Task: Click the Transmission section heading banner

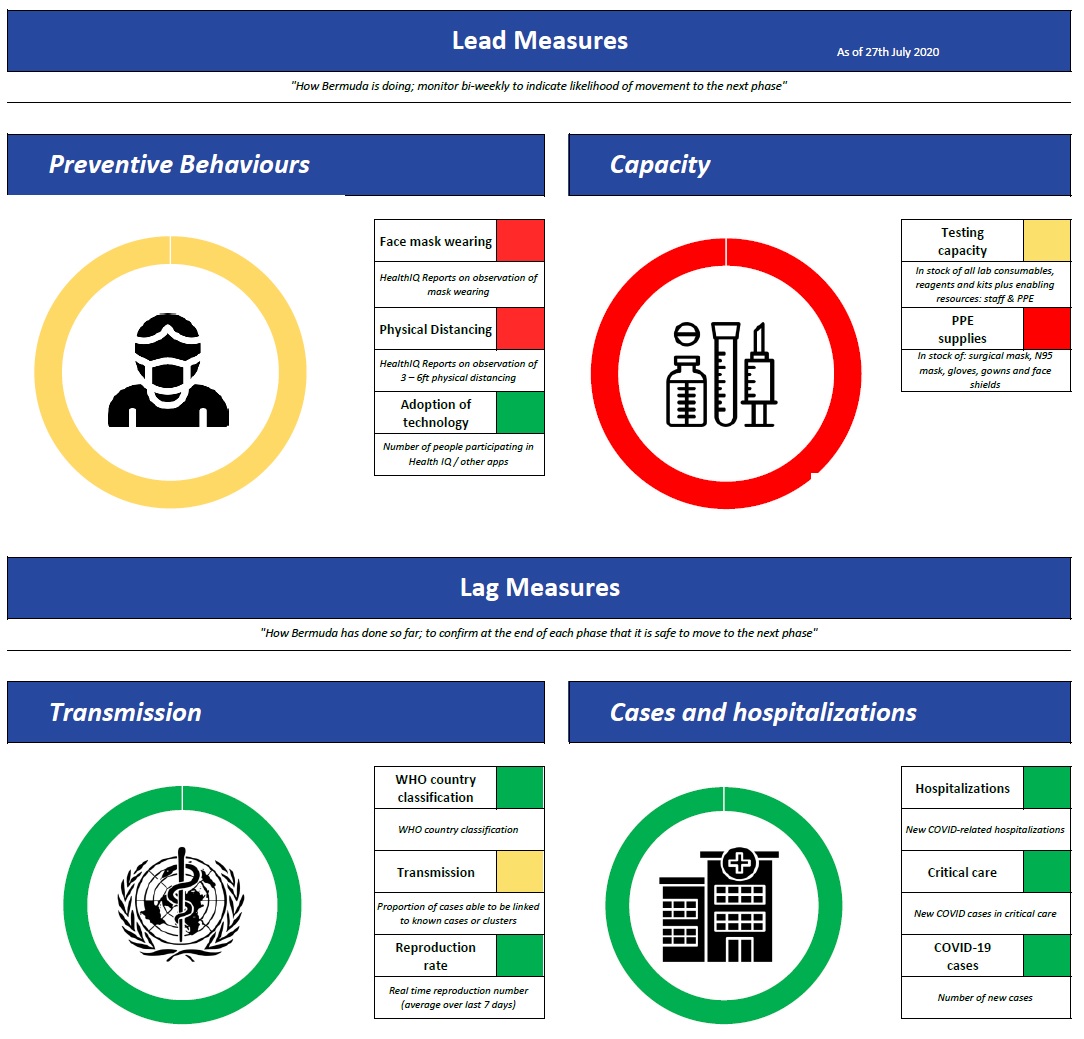Action: (x=276, y=712)
